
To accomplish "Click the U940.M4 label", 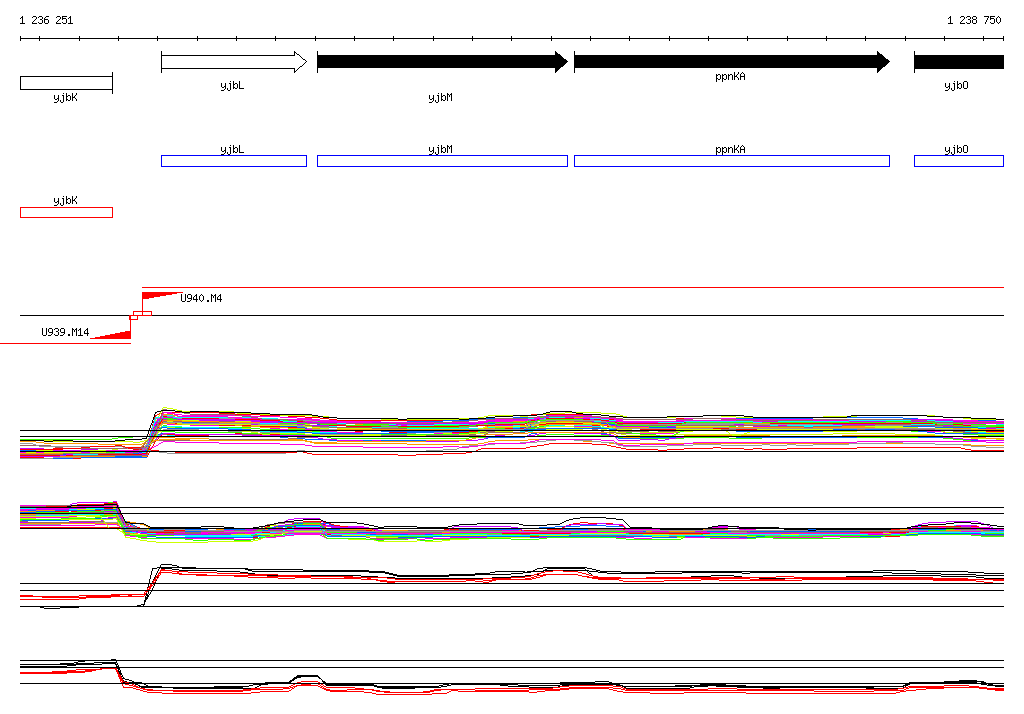I will [201, 299].
